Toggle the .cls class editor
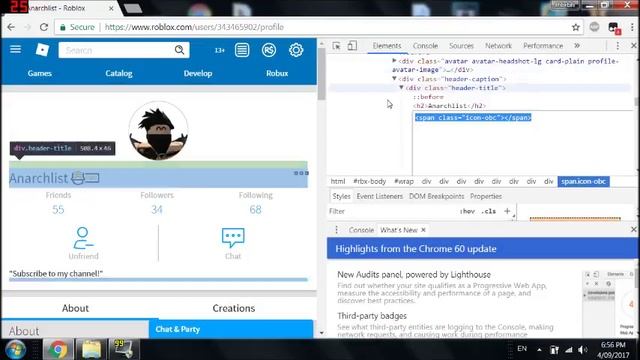This screenshot has width=640, height=360. pos(488,211)
